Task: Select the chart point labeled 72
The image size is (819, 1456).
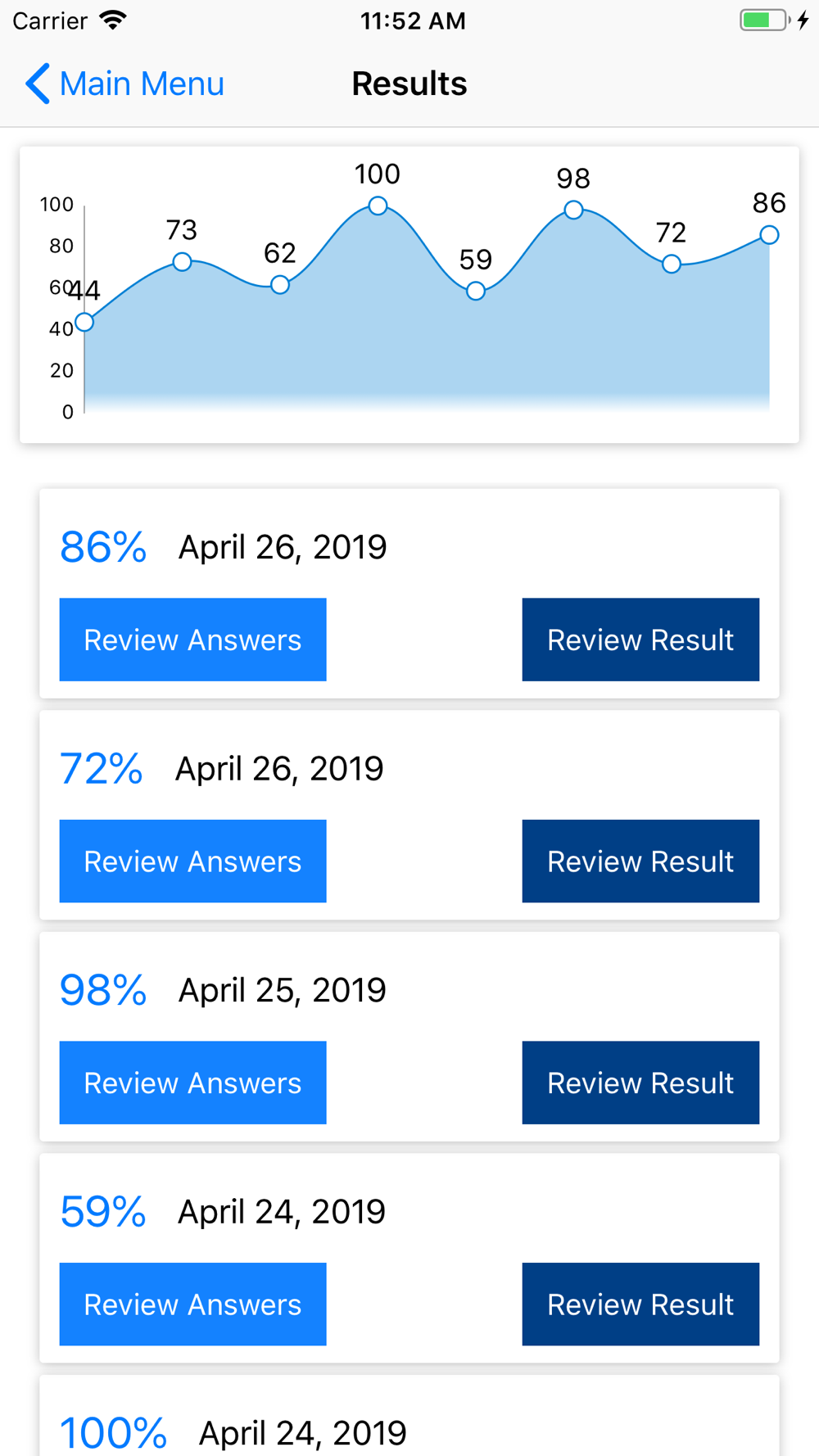Action: point(672,264)
